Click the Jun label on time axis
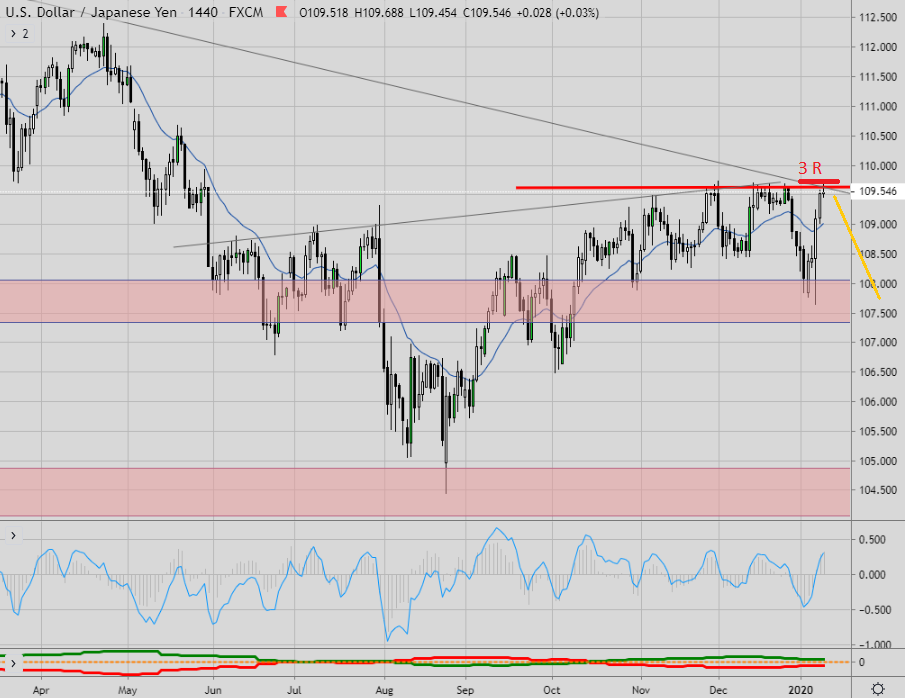 coord(213,690)
